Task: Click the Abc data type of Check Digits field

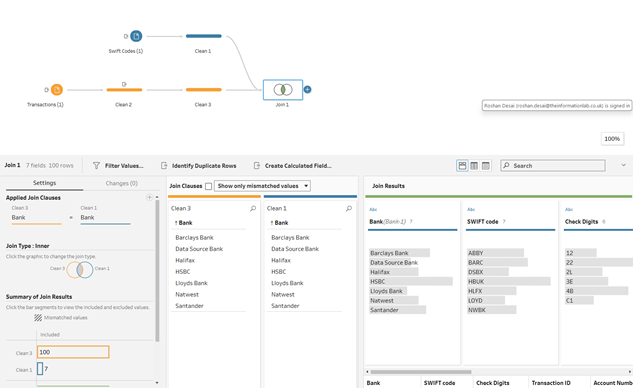Action: coord(569,210)
